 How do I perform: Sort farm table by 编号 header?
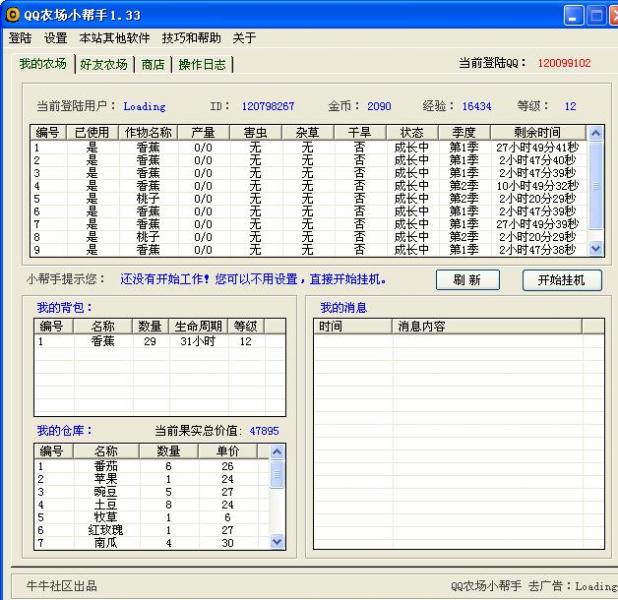[48, 132]
